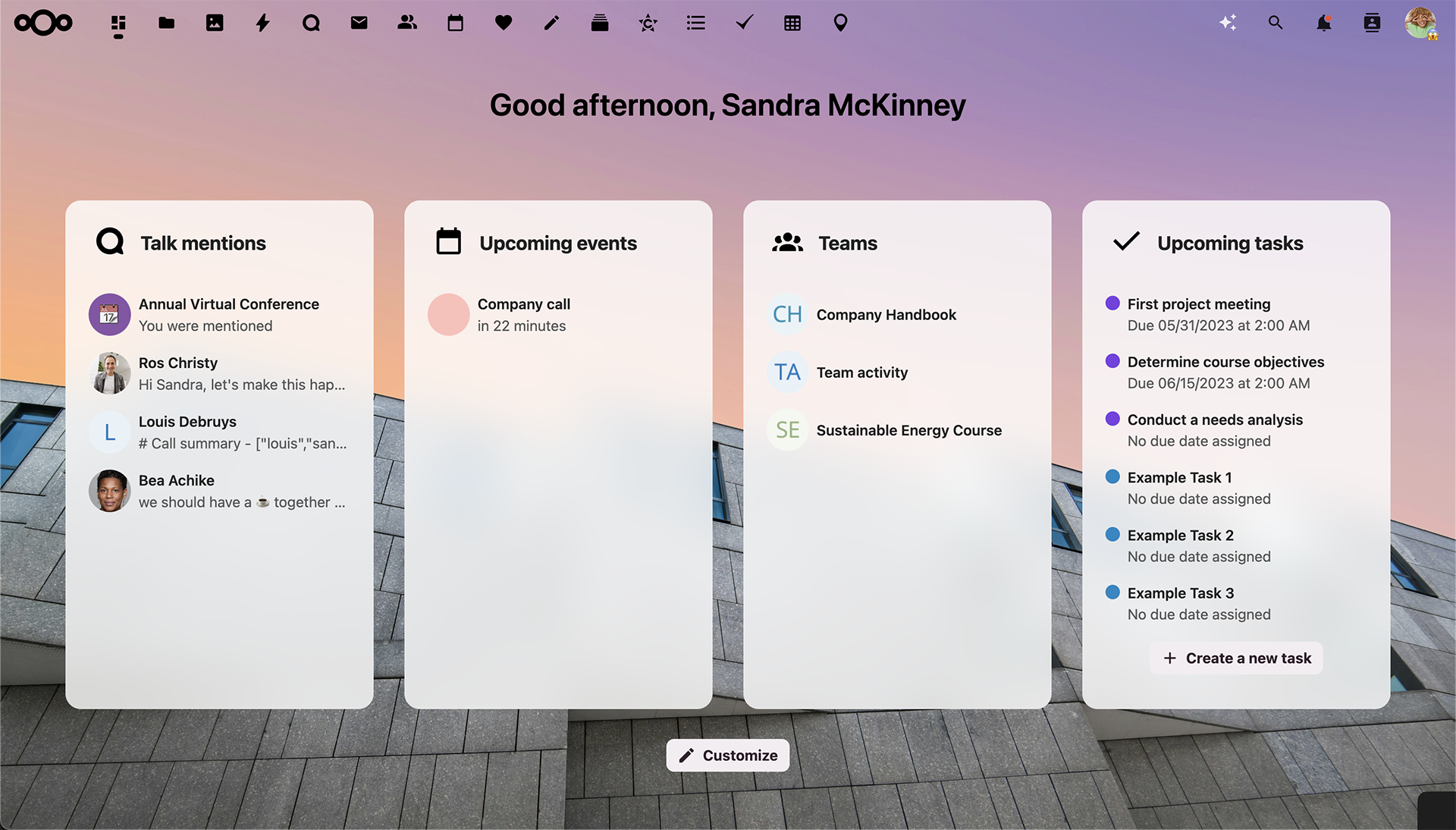Click the Upcoming events calendar icon

click(448, 241)
